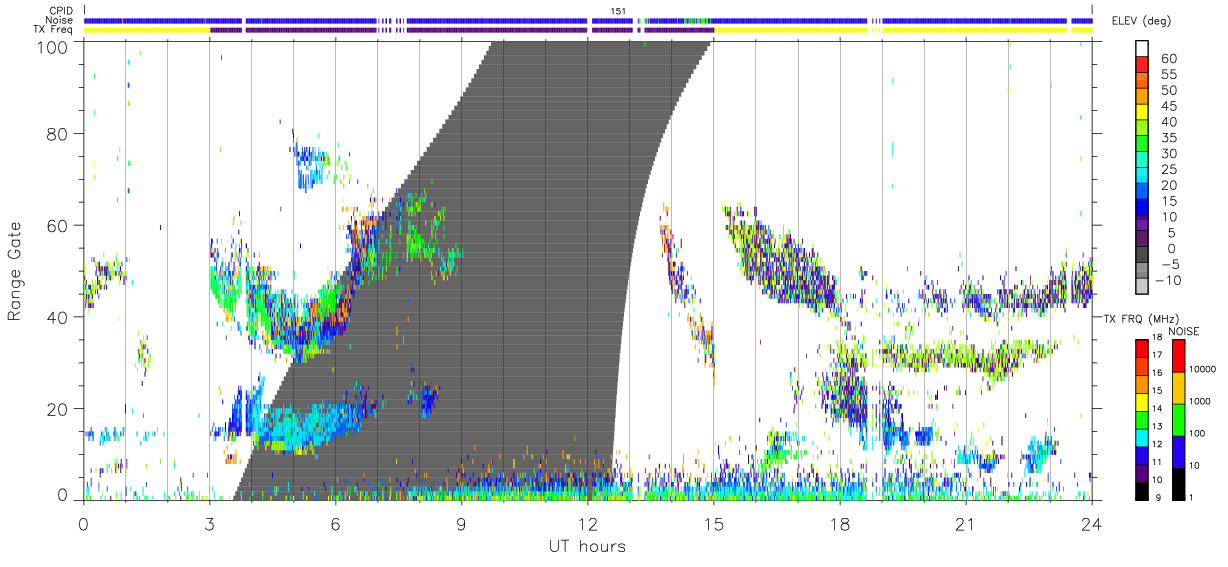Click the red top segment of NOISE bar
The width and height of the screenshot is (1228, 567).
(1179, 355)
